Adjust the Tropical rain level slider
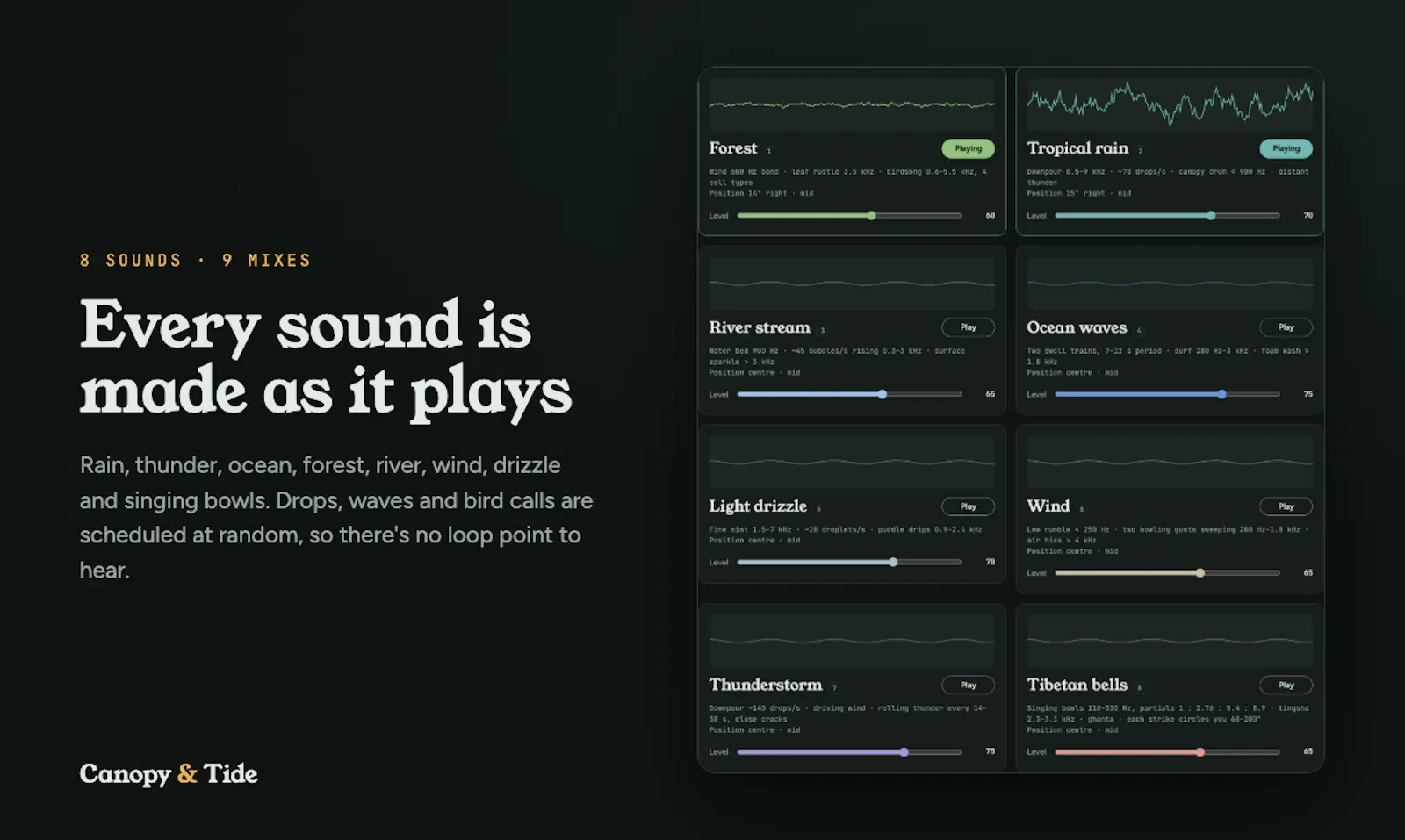 pos(1167,215)
